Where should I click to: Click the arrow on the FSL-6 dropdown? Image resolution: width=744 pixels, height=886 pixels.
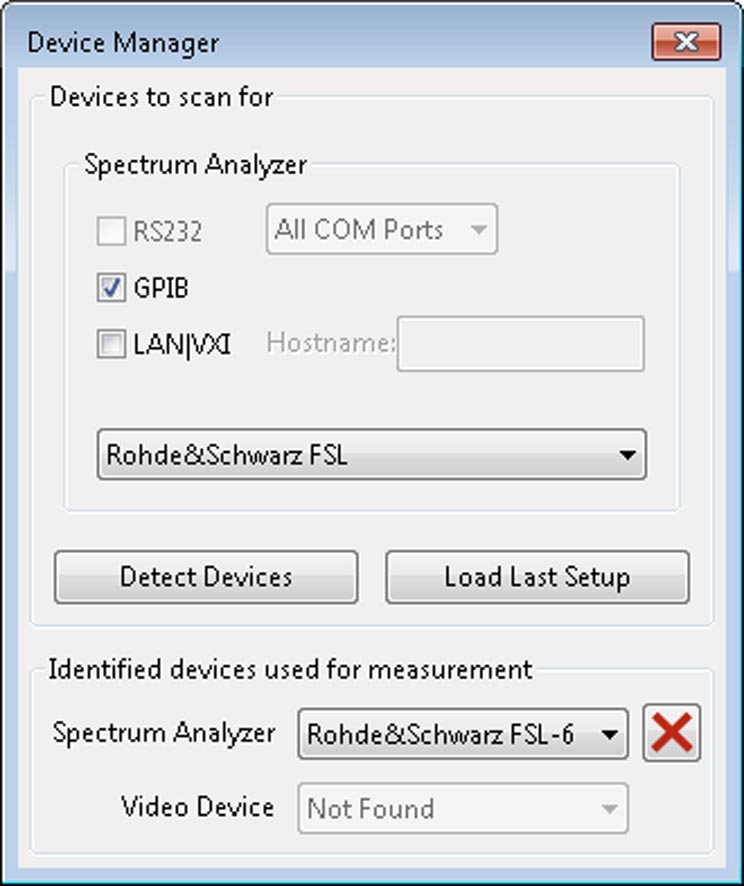[609, 734]
